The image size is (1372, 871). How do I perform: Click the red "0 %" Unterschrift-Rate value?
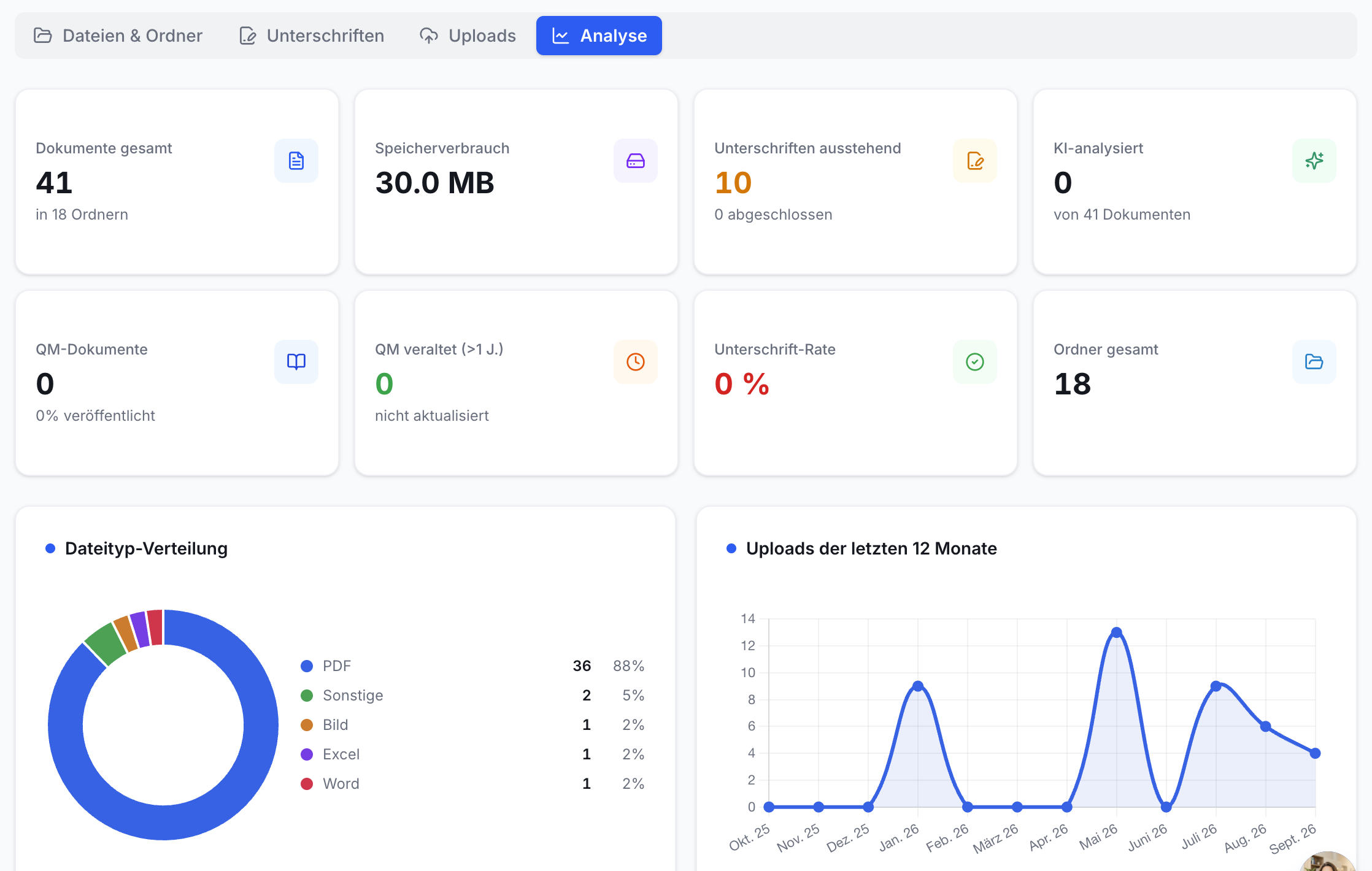pyautogui.click(x=742, y=384)
